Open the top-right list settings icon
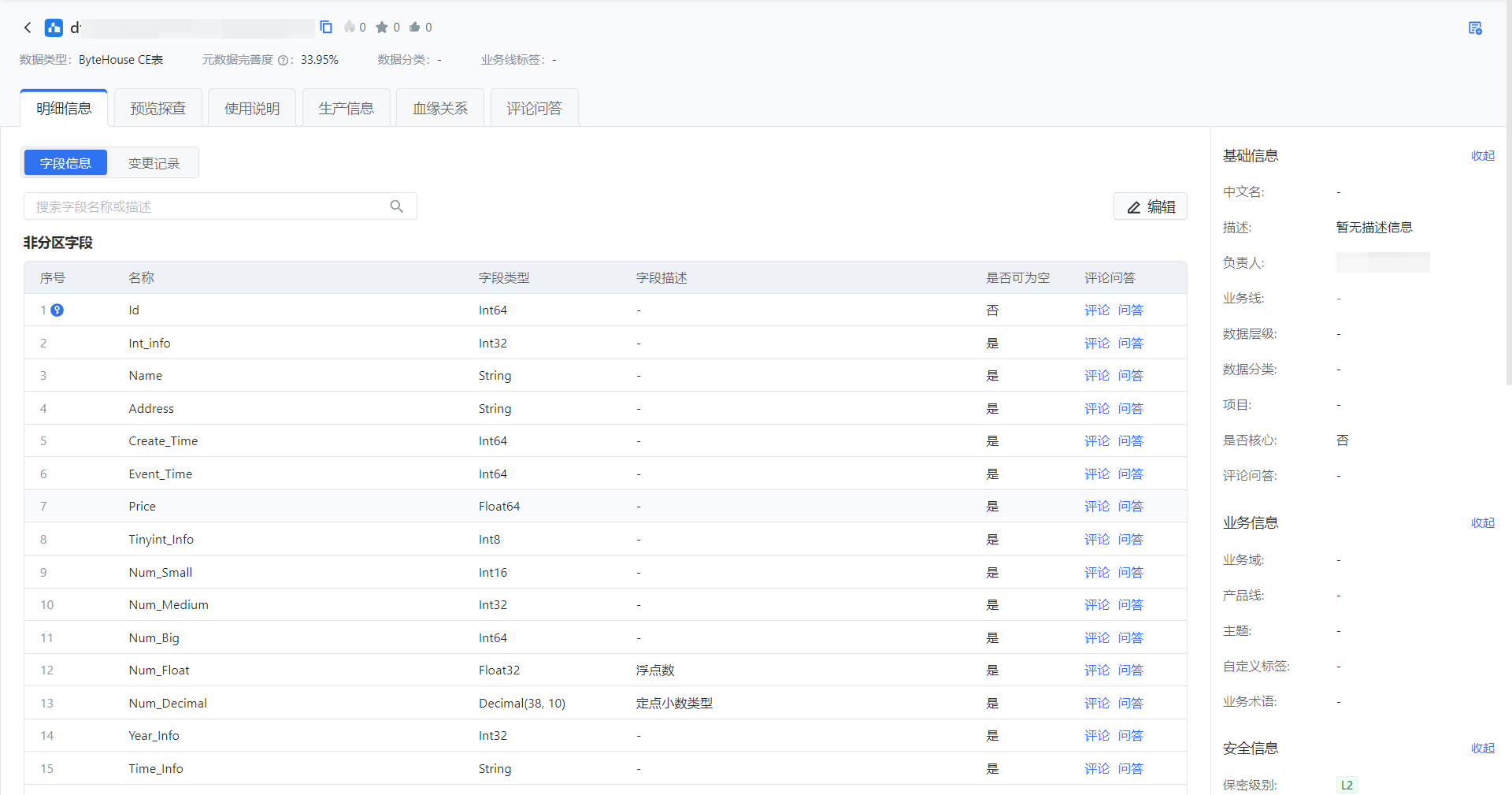This screenshot has height=795, width=1512. click(1476, 28)
